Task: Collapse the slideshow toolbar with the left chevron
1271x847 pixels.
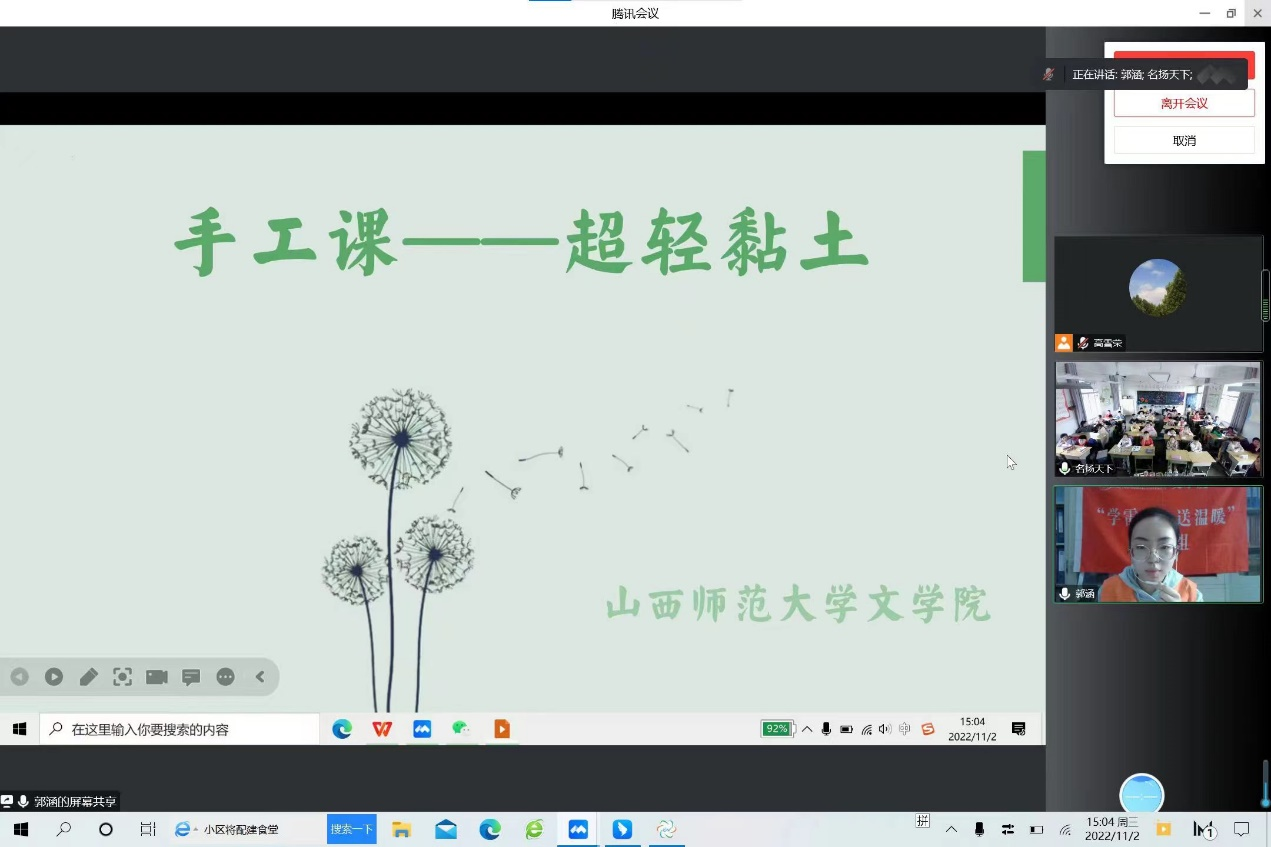Action: coord(260,677)
